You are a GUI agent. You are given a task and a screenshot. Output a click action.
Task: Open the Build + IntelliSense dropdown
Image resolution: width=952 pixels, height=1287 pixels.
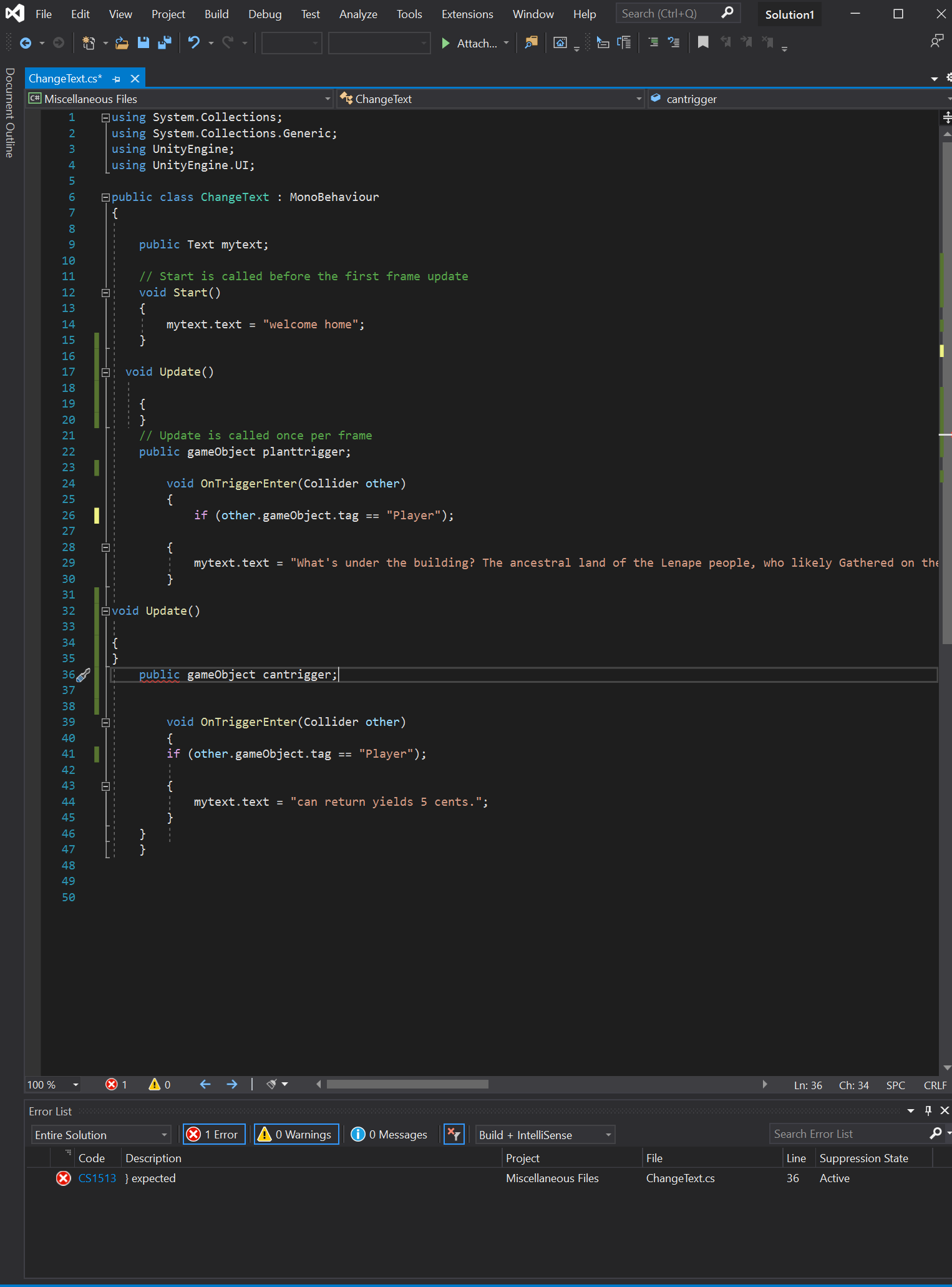545,1135
